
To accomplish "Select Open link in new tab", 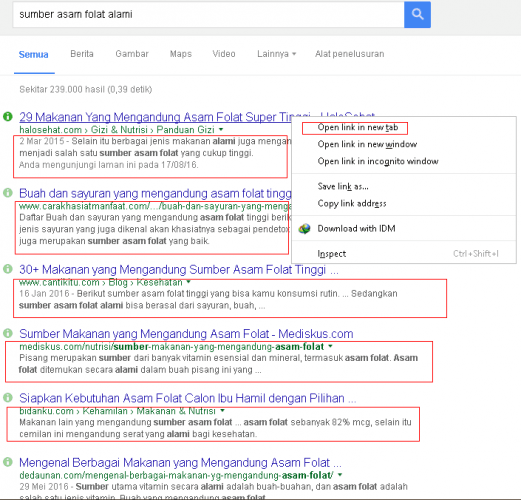I will 358,128.
